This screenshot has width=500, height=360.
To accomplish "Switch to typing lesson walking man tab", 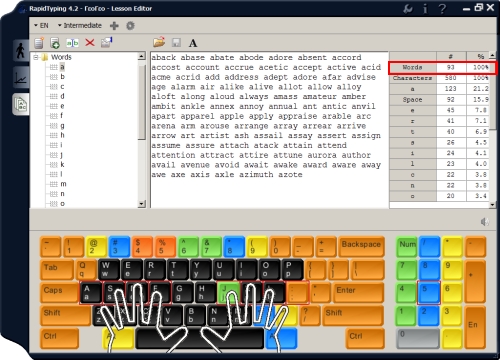I will click(21, 51).
